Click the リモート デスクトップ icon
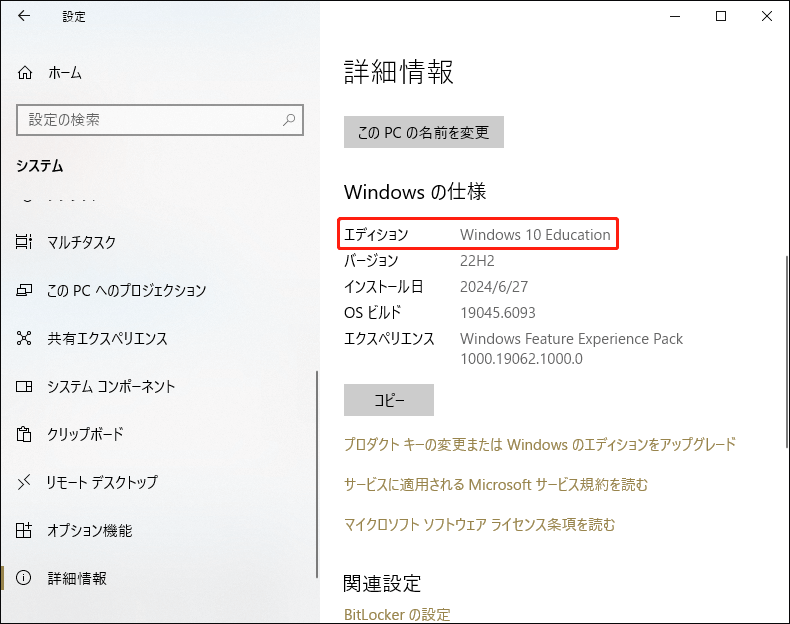 tap(24, 482)
